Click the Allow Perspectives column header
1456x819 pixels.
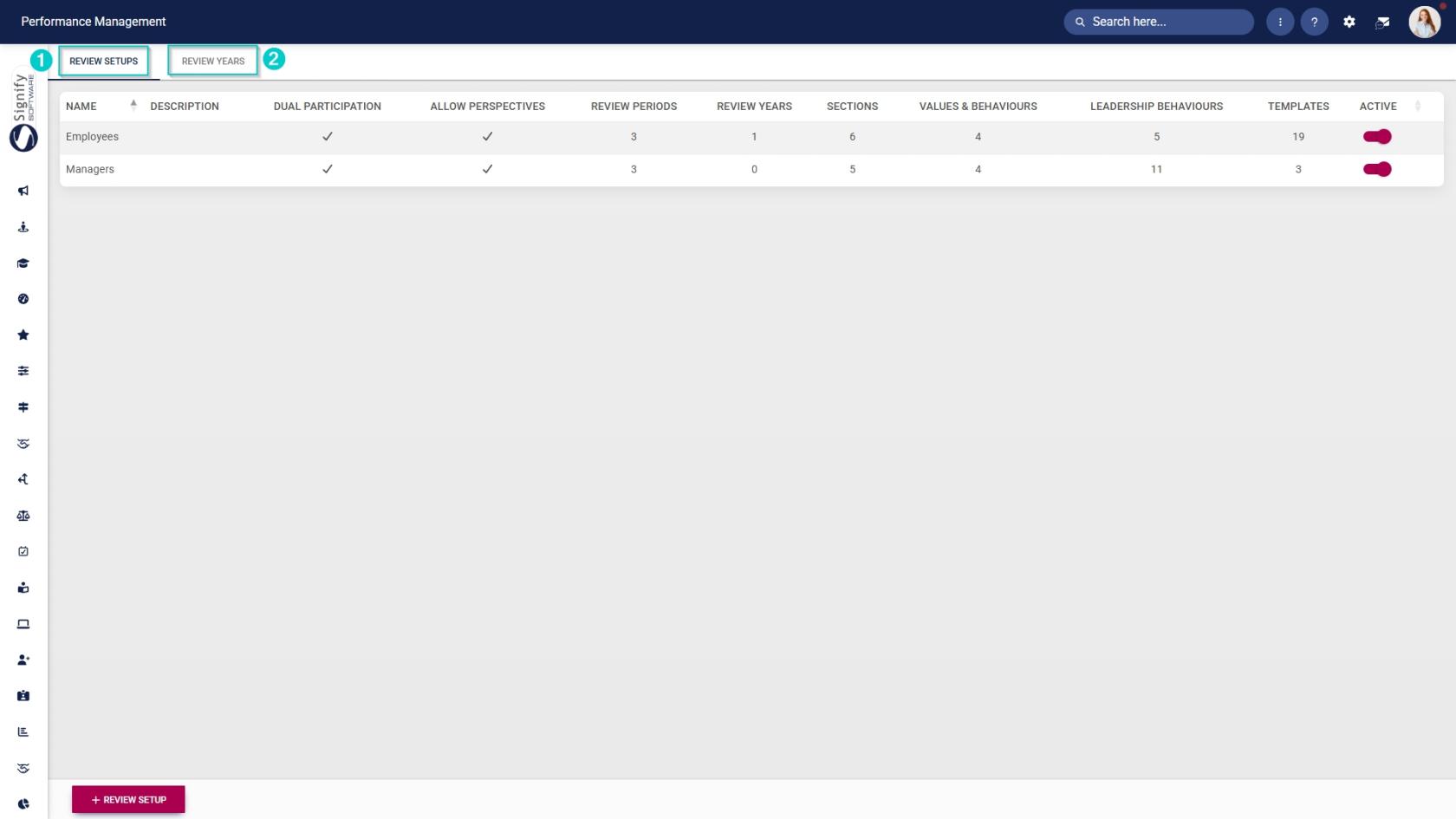(x=488, y=106)
